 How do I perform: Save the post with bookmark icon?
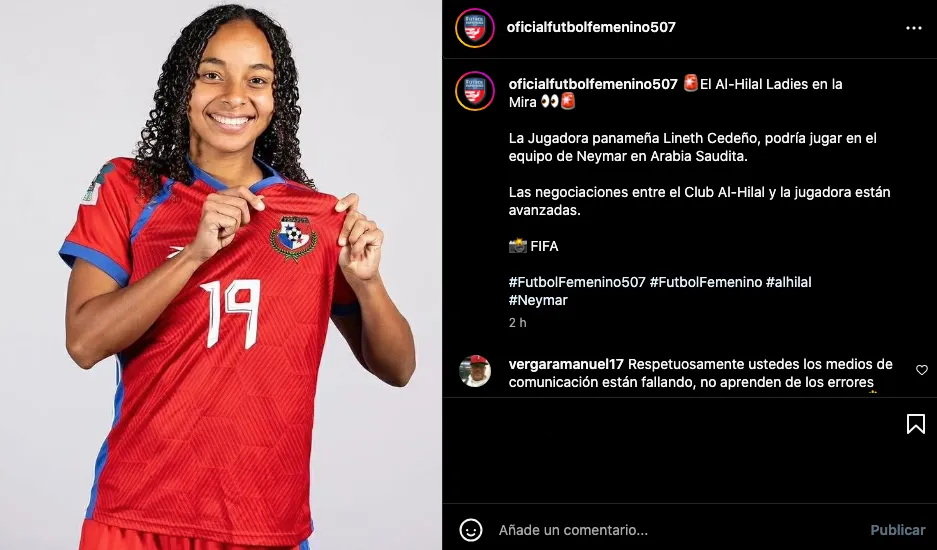pyautogui.click(x=915, y=424)
